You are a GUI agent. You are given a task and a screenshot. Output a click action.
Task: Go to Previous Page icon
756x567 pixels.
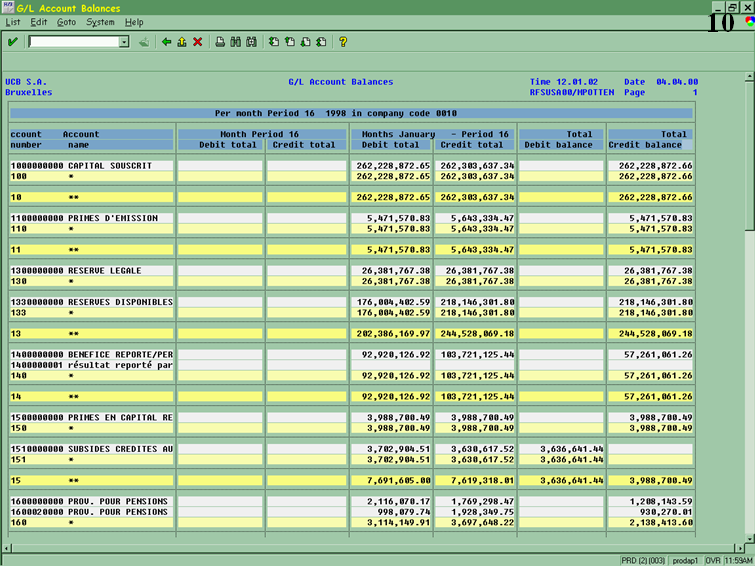tap(289, 42)
